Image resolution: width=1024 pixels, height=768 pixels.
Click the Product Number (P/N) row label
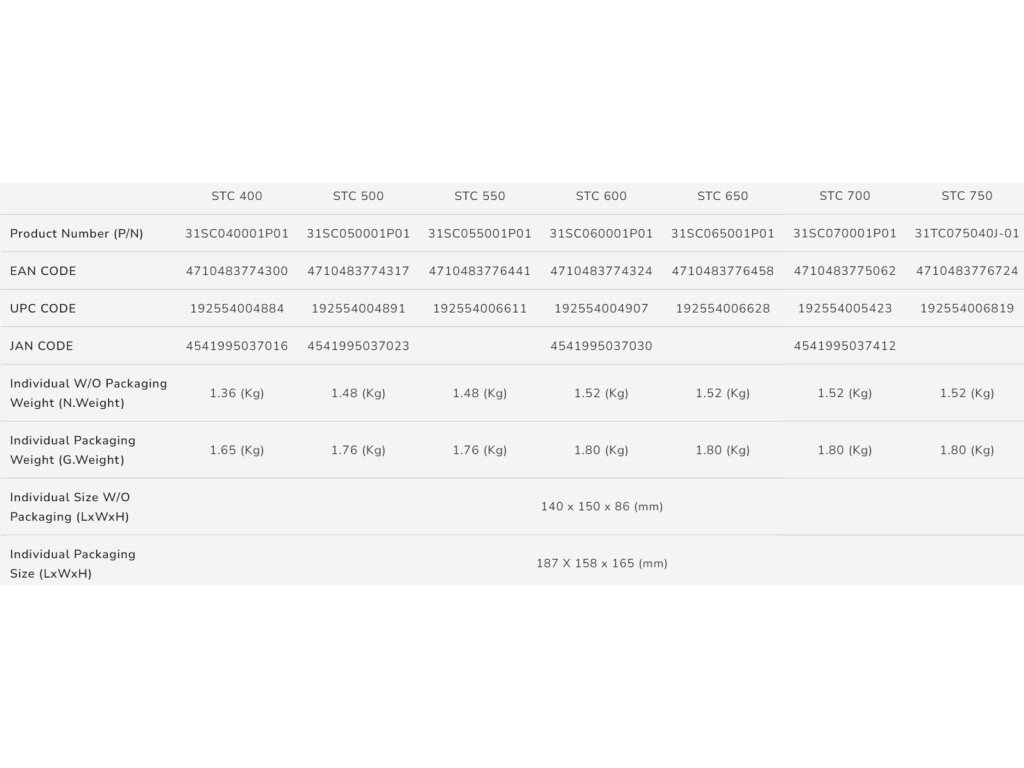point(77,233)
